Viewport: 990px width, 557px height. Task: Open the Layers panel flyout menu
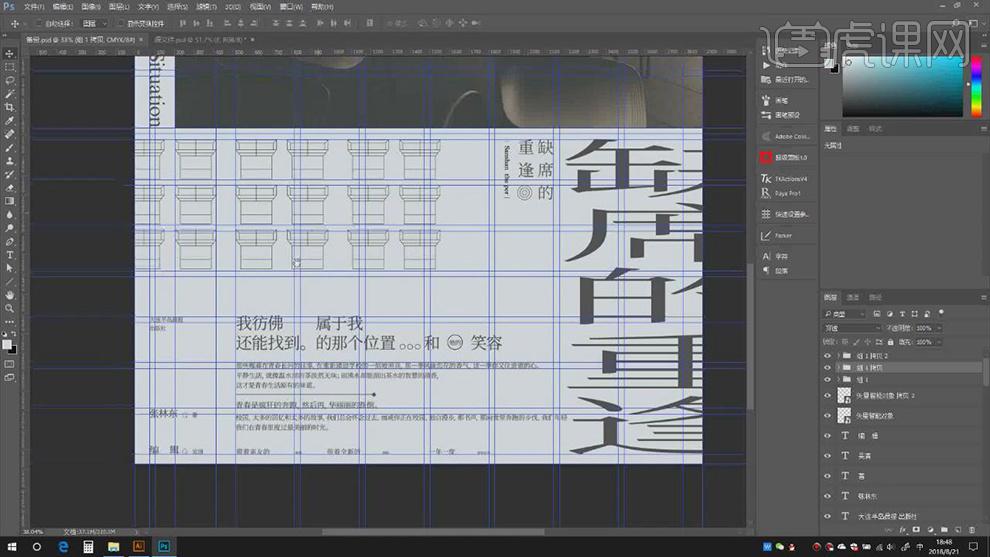984,297
